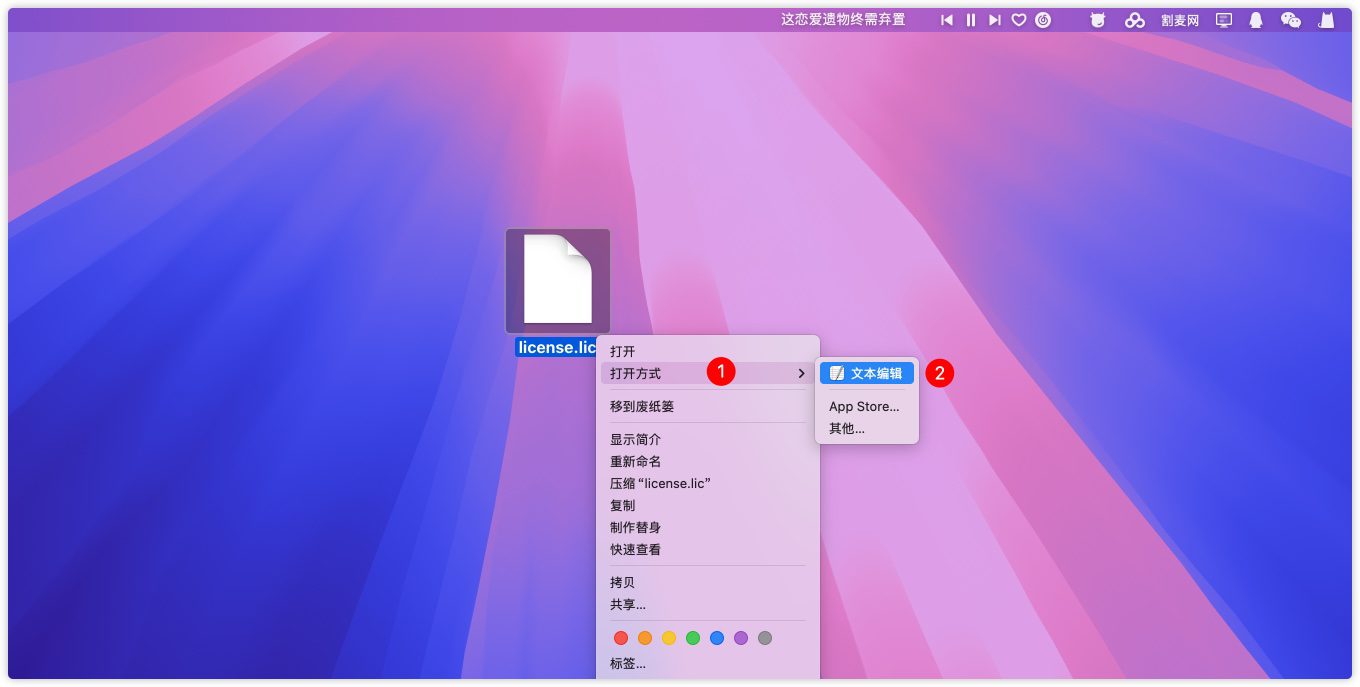Viewport: 1360px width, 687px height.
Task: Select 移到废纸篓 from context menu
Action: click(x=642, y=406)
